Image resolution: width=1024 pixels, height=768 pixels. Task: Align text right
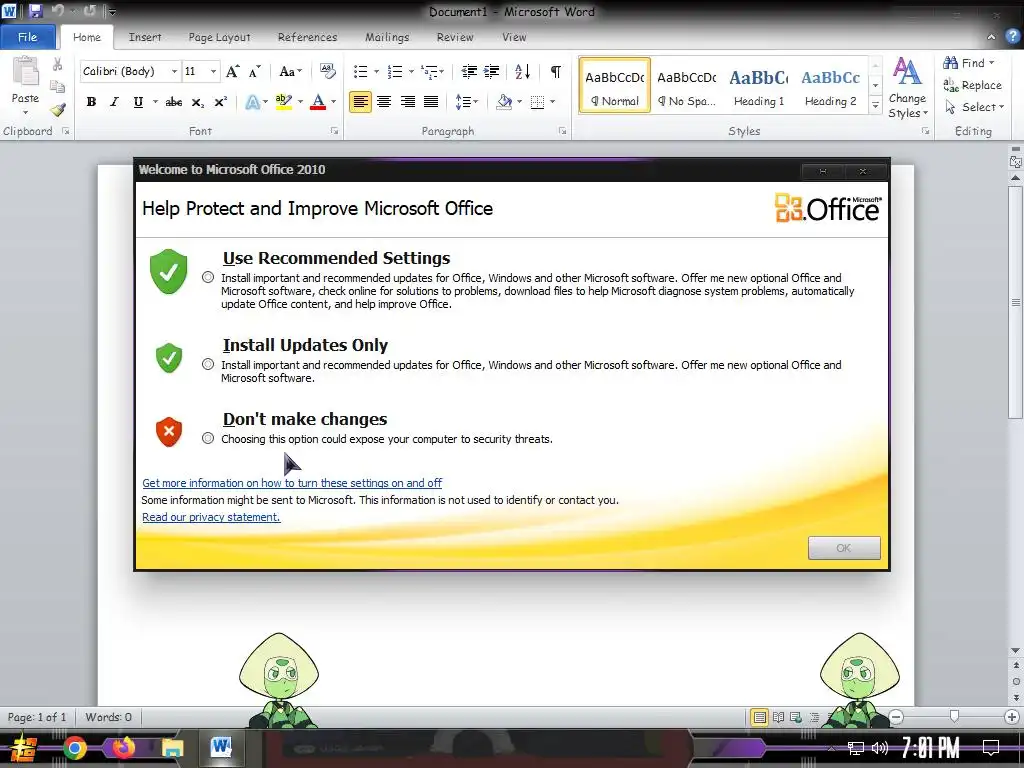click(408, 102)
